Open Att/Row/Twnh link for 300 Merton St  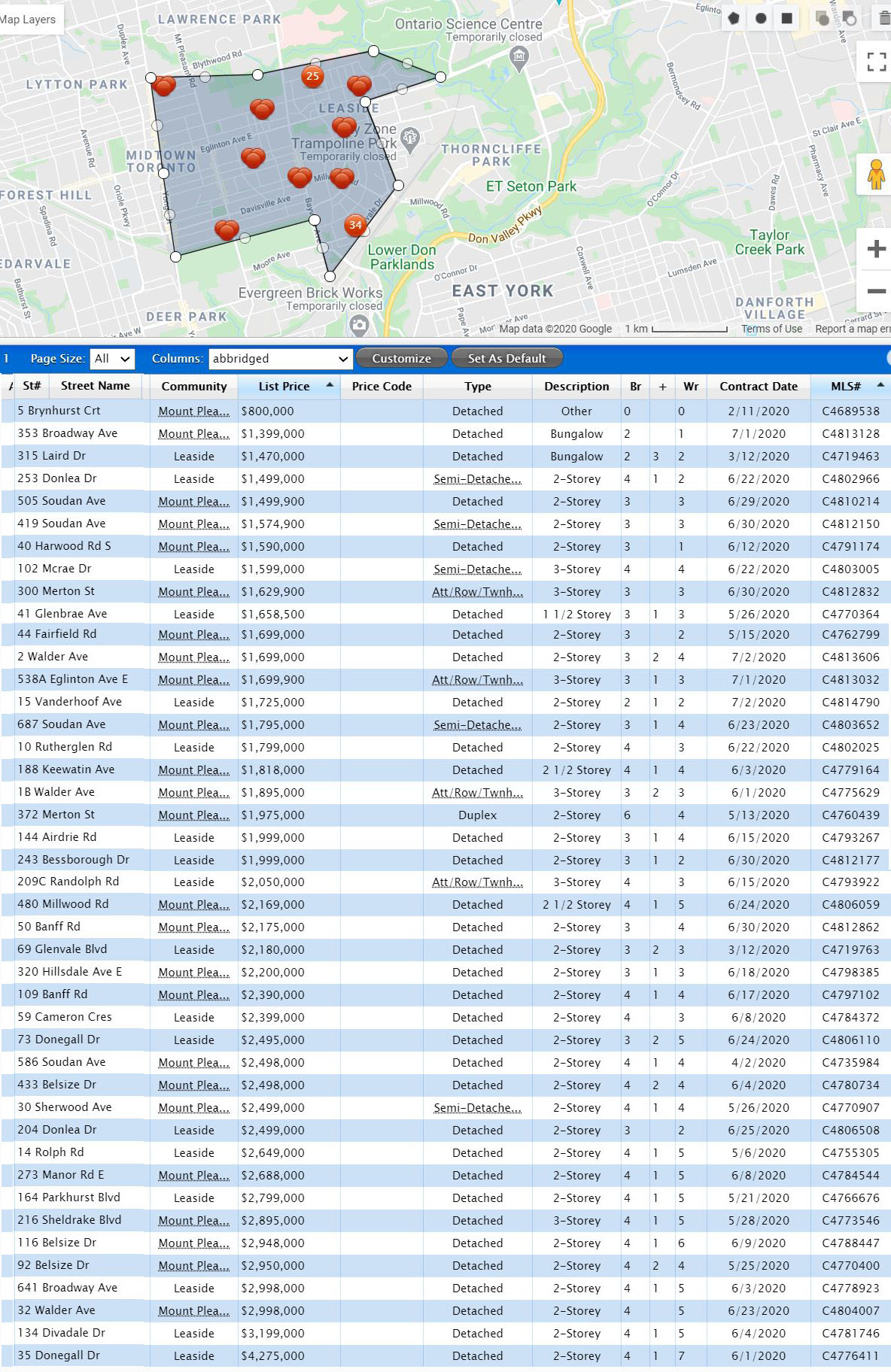478,592
